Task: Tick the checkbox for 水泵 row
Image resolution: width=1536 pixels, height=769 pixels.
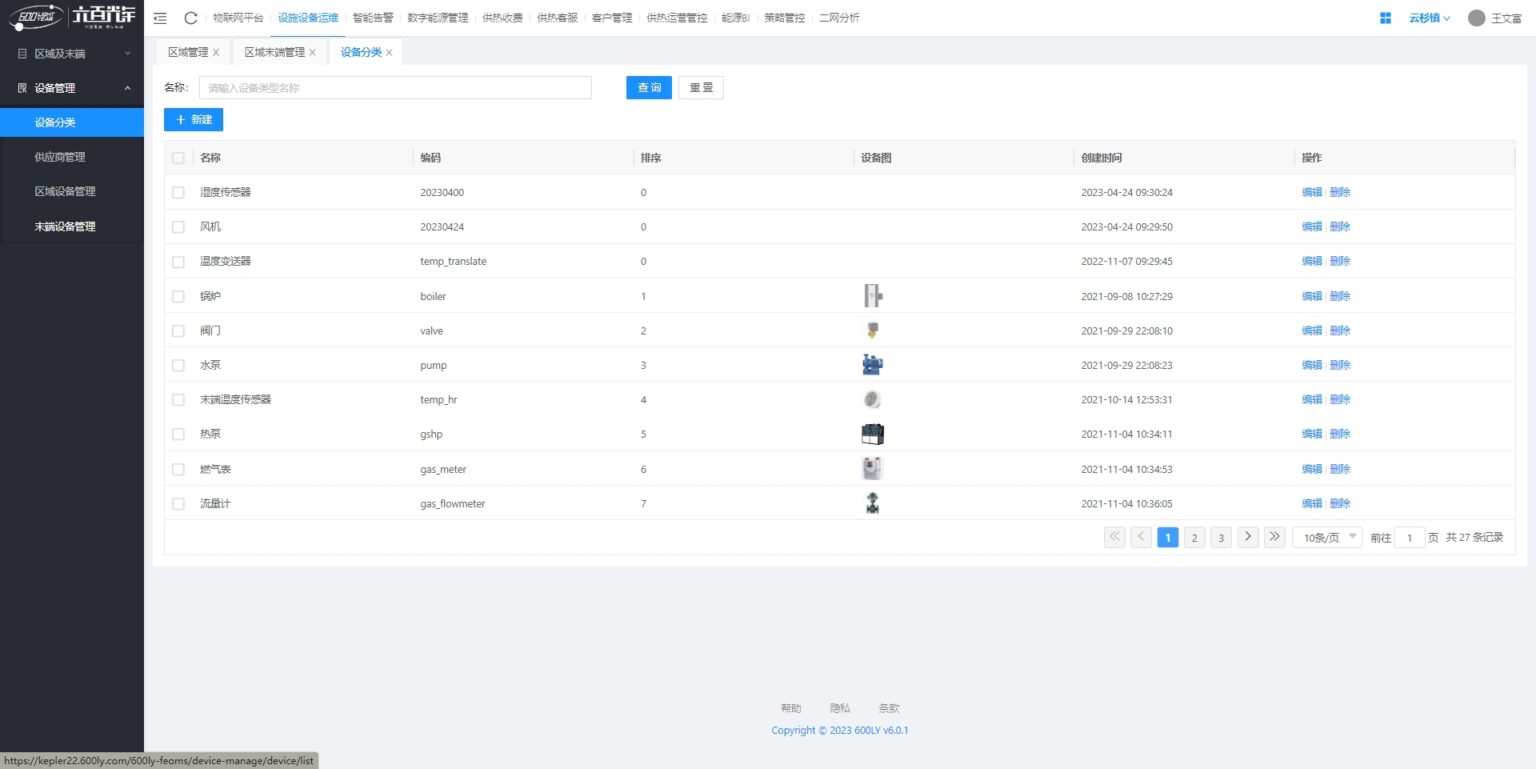Action: [x=178, y=366]
